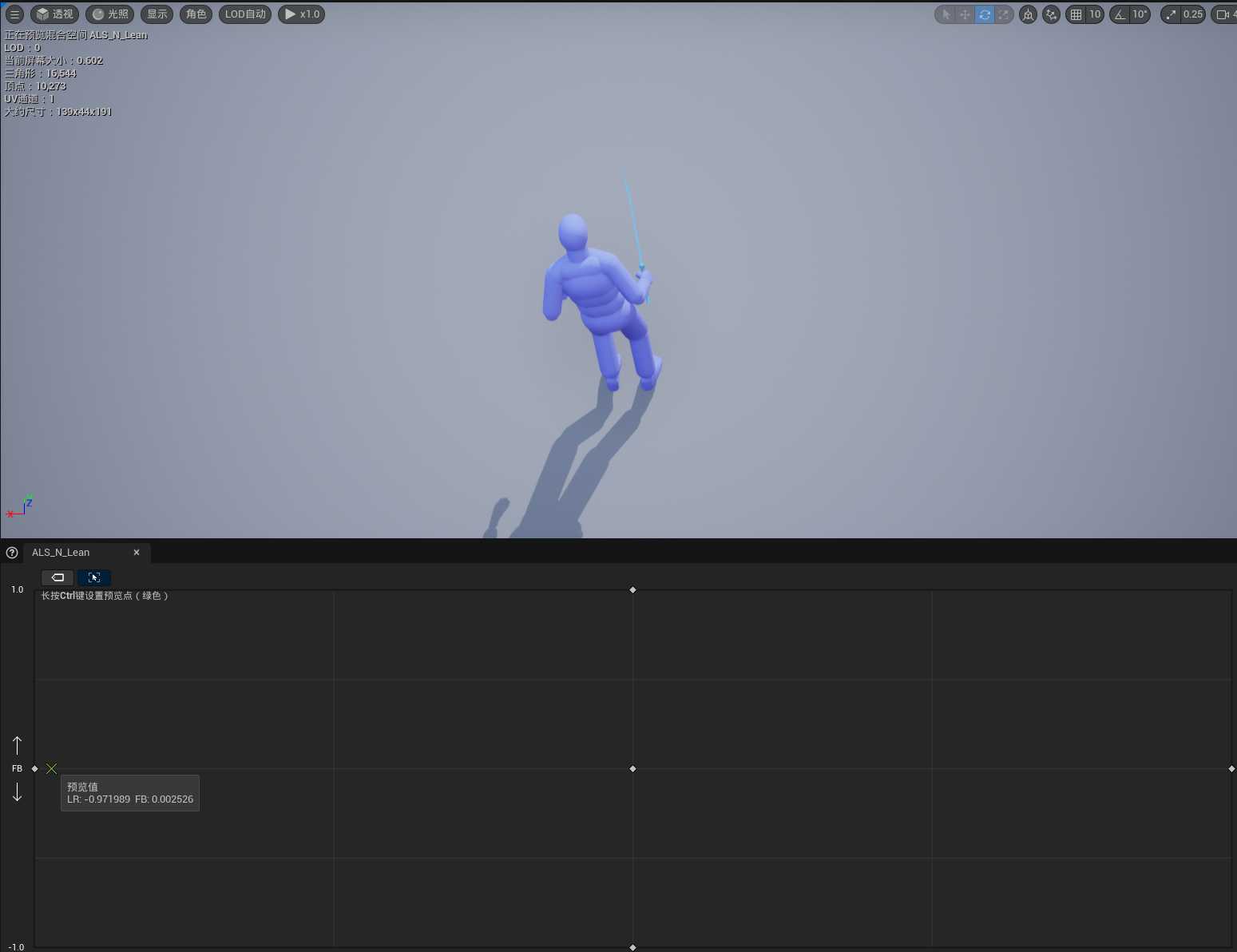Image resolution: width=1237 pixels, height=952 pixels.
Task: Click the green preview point marker
Action: 52,768
